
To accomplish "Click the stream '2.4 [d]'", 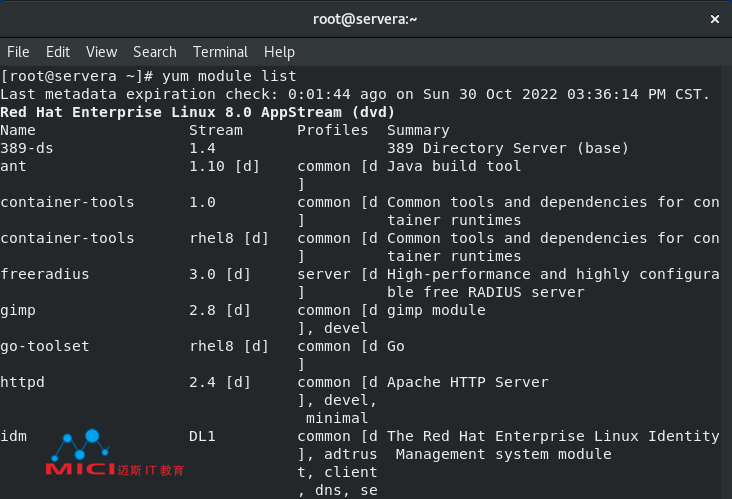I will pyautogui.click(x=220, y=382).
